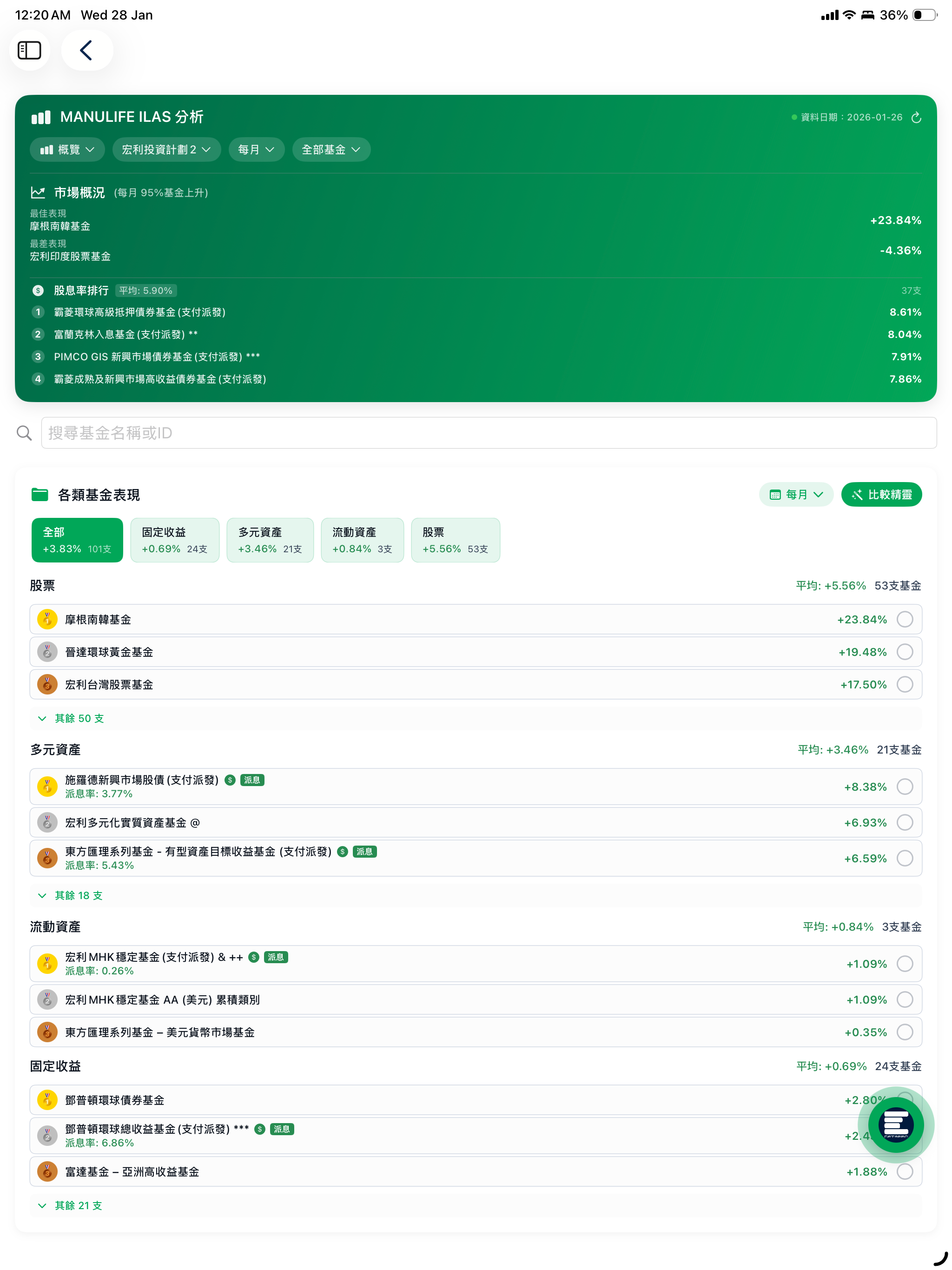Switch to the 股票 category tab
Image resolution: width=952 pixels, height=1270 pixels.
[x=456, y=540]
